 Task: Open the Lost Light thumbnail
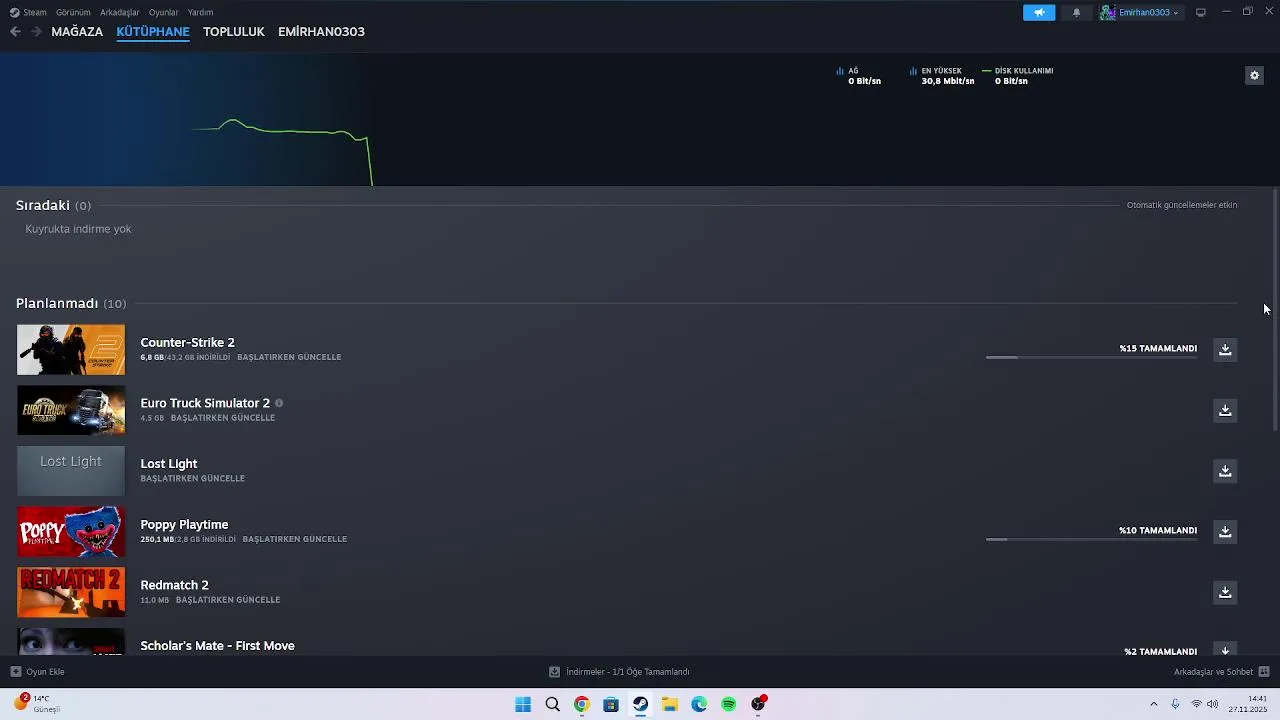71,471
